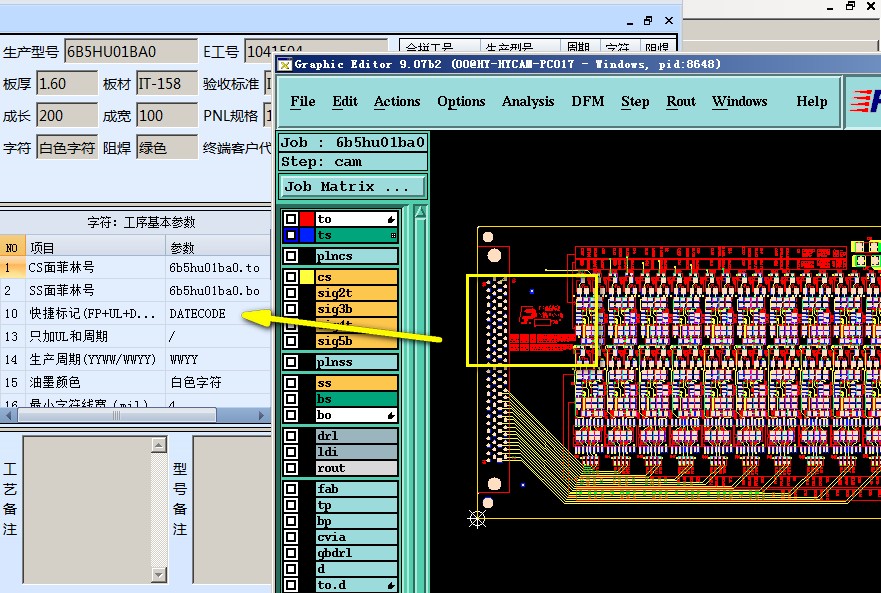Select the to layer name

[x=357, y=219]
